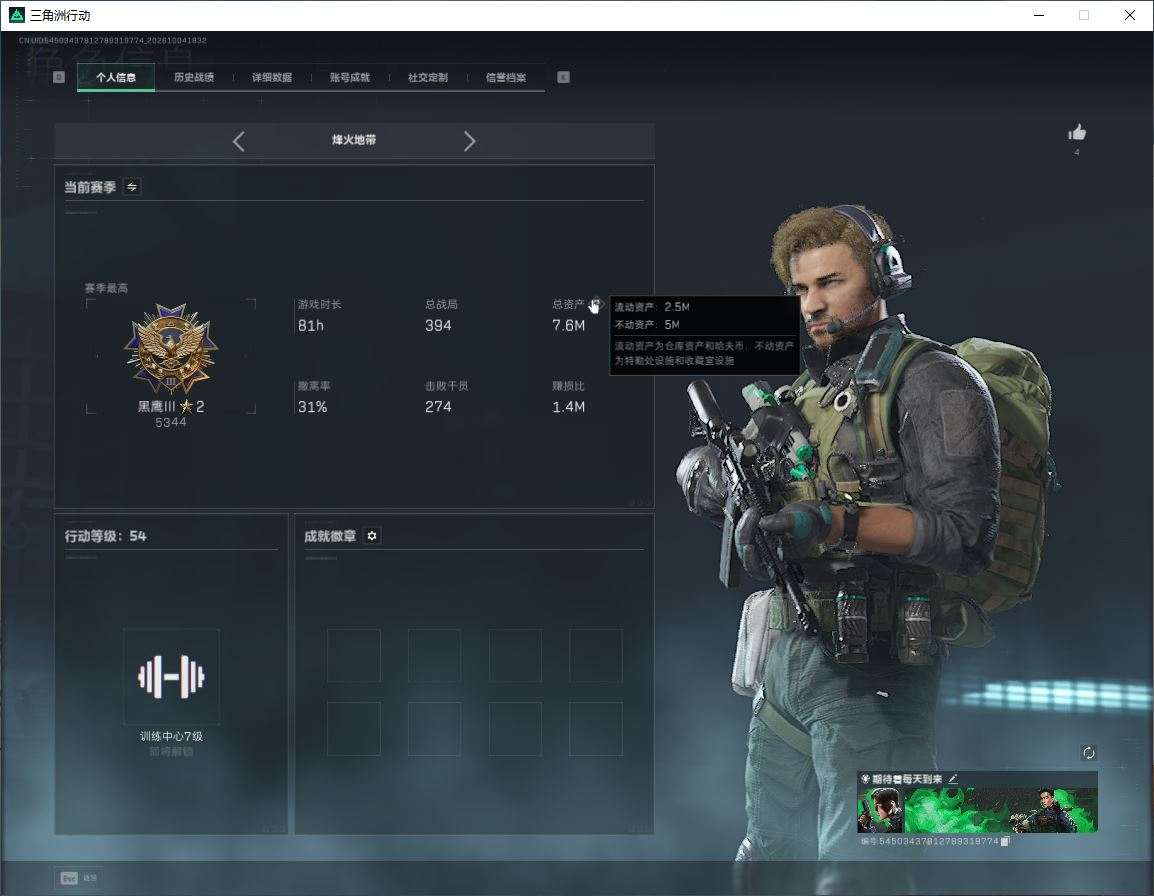Select the 社交定制 tab
This screenshot has width=1154, height=896.
428,77
